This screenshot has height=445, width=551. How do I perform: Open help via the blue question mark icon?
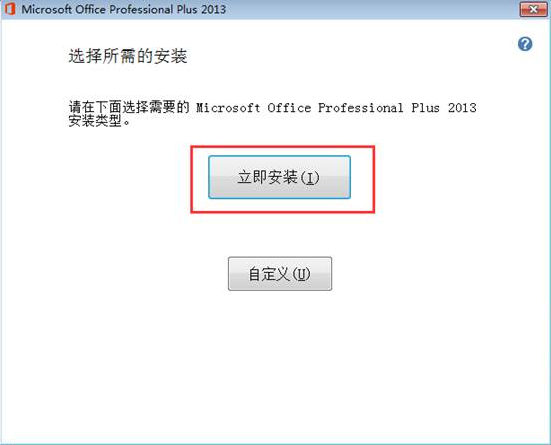(x=525, y=44)
